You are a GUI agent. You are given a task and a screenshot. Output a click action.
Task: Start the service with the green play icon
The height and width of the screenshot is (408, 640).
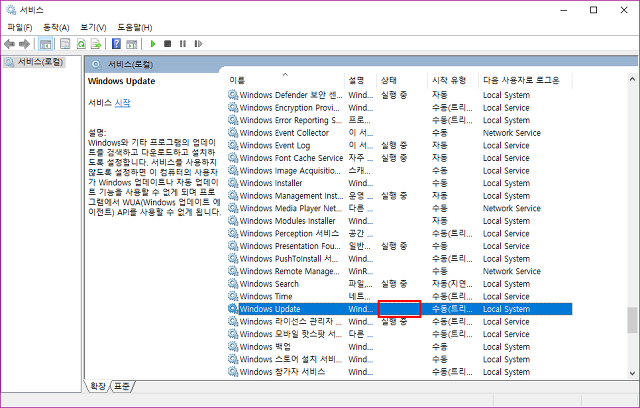point(153,44)
